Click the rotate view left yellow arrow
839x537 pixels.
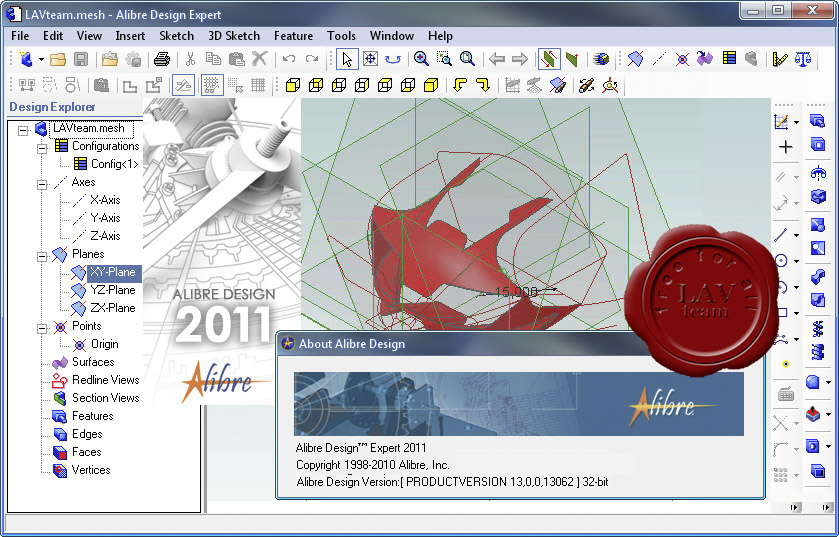tap(459, 85)
